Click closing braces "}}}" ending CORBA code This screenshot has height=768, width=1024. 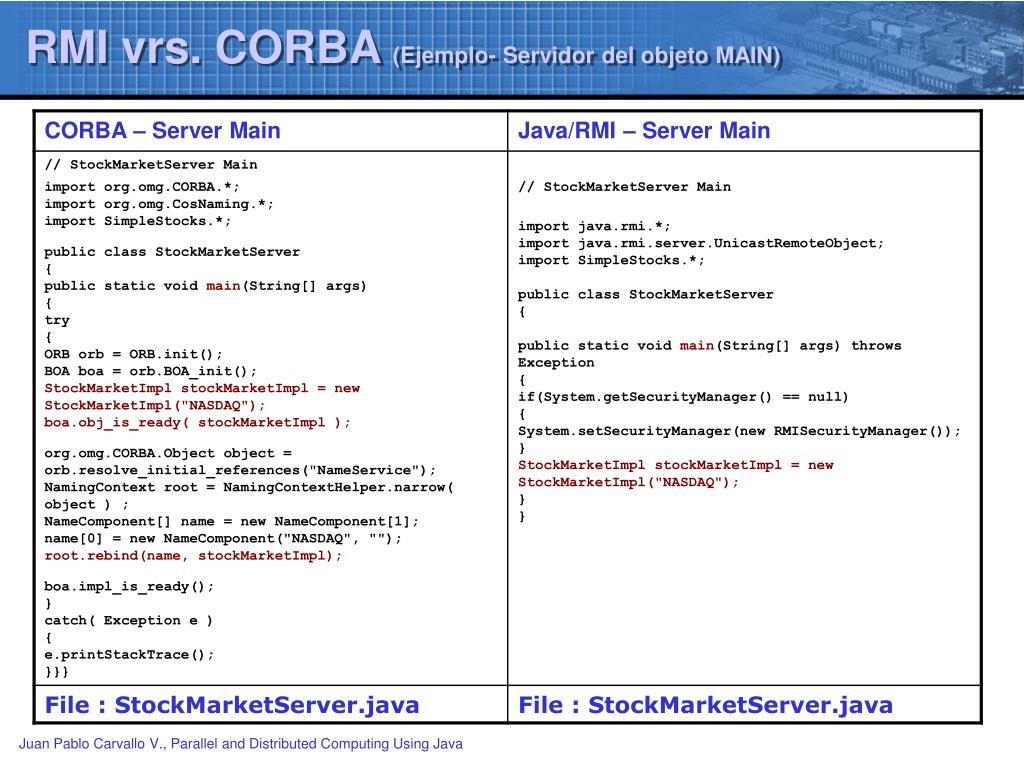(x=56, y=671)
